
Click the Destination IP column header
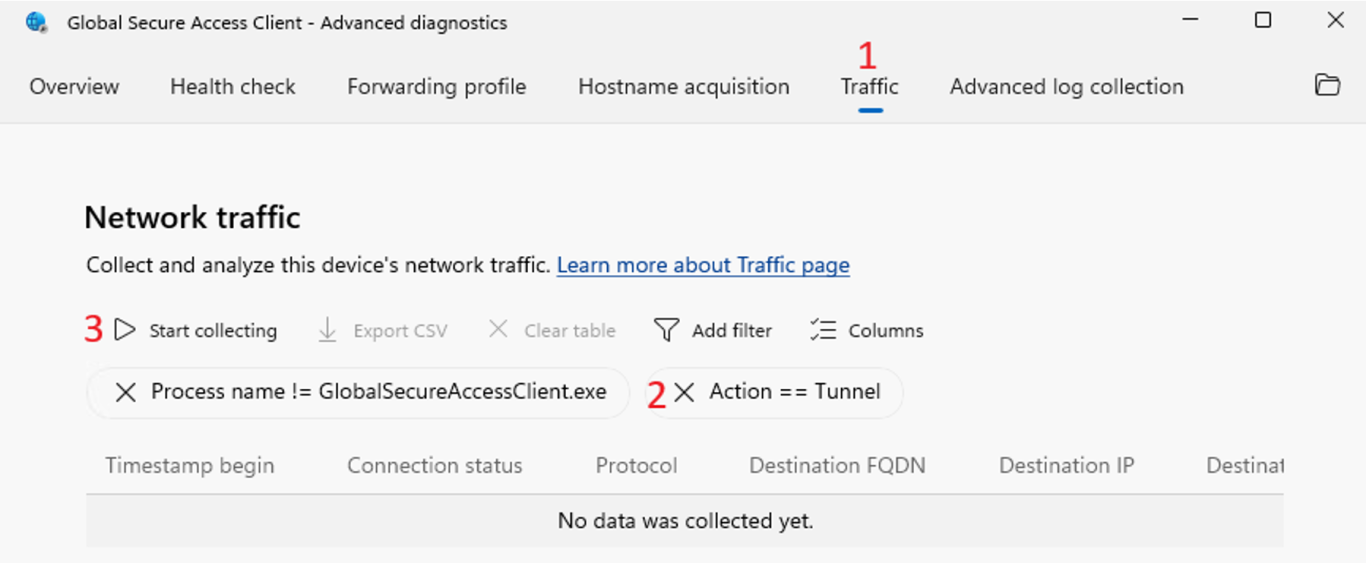[1067, 465]
